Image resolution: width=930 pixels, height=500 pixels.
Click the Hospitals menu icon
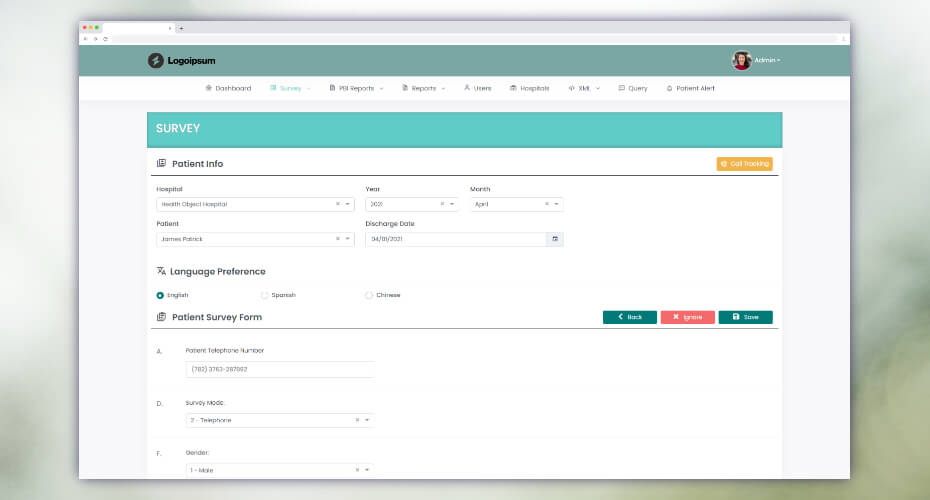click(x=514, y=88)
